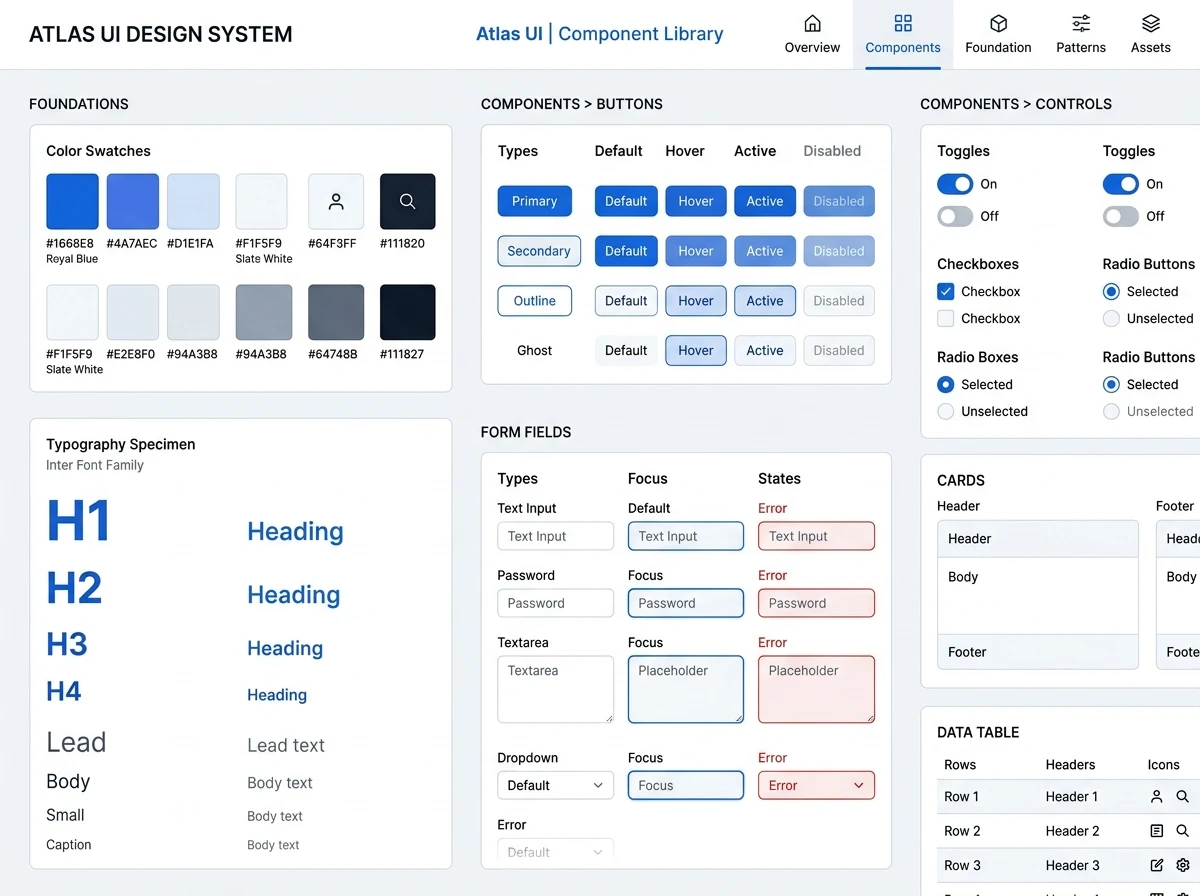
Task: Click the edit pencil icon in Row 3
Action: click(x=1156, y=865)
